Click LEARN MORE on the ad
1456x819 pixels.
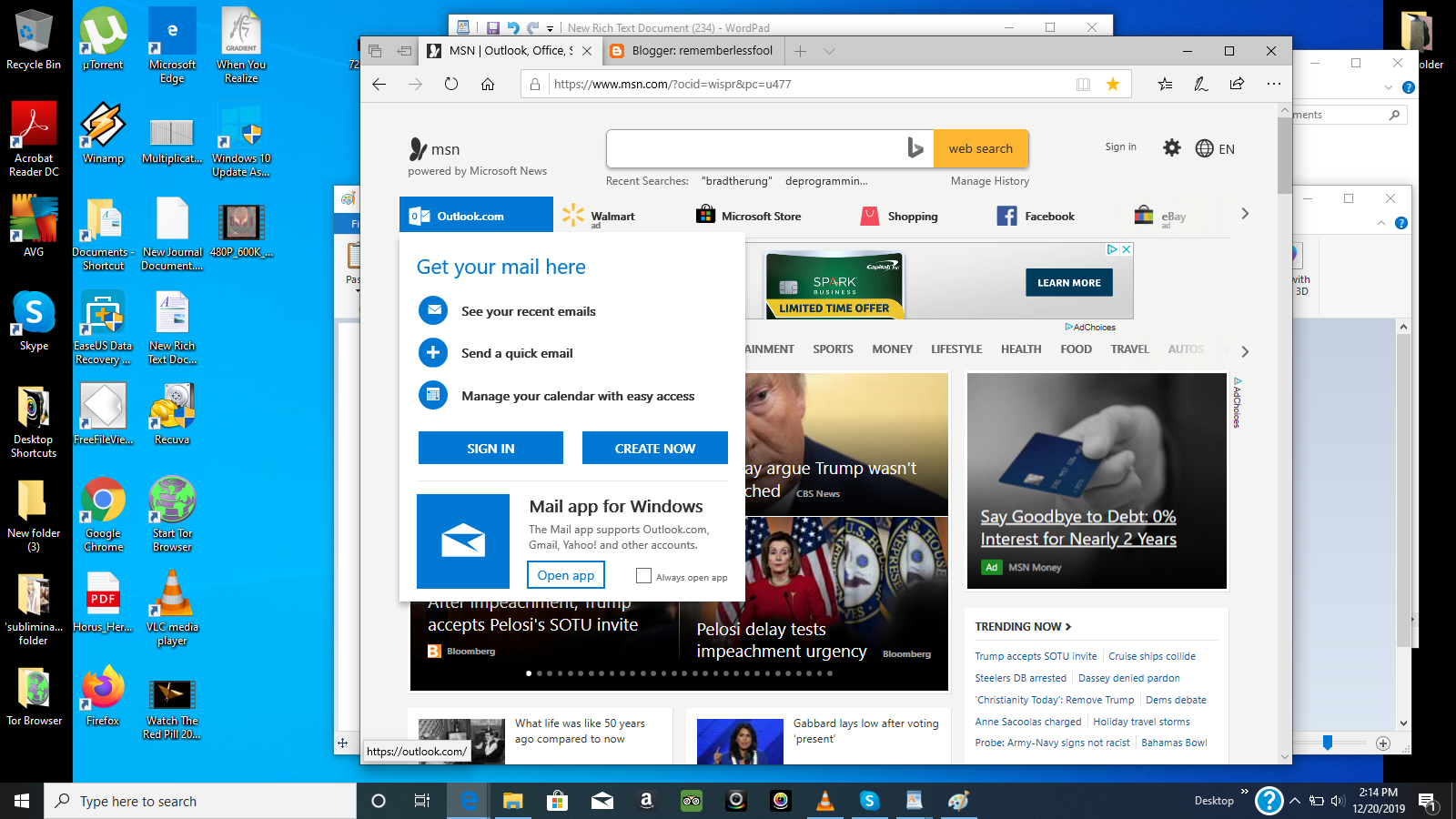1069,282
